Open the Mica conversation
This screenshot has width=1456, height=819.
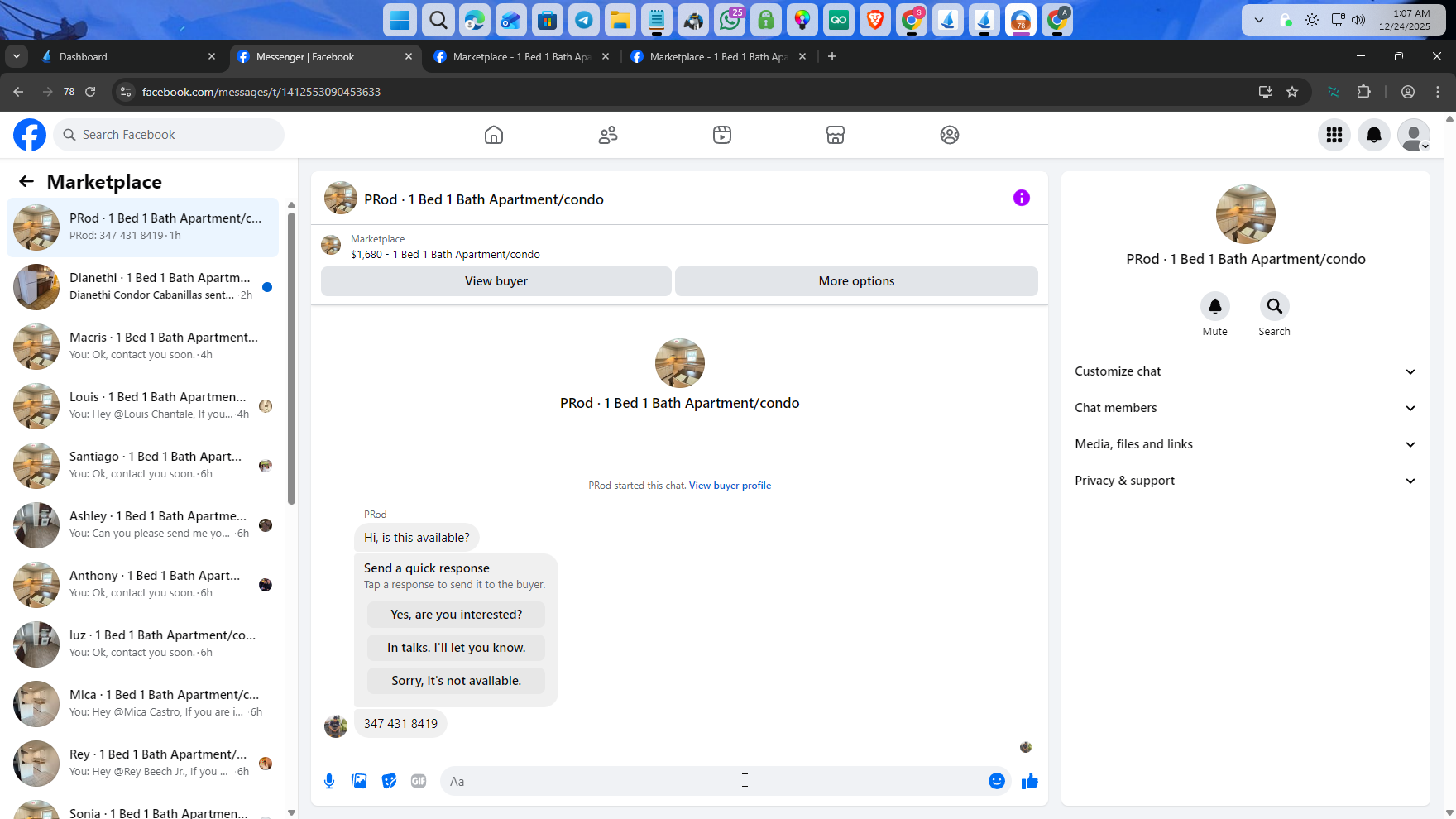coord(142,704)
